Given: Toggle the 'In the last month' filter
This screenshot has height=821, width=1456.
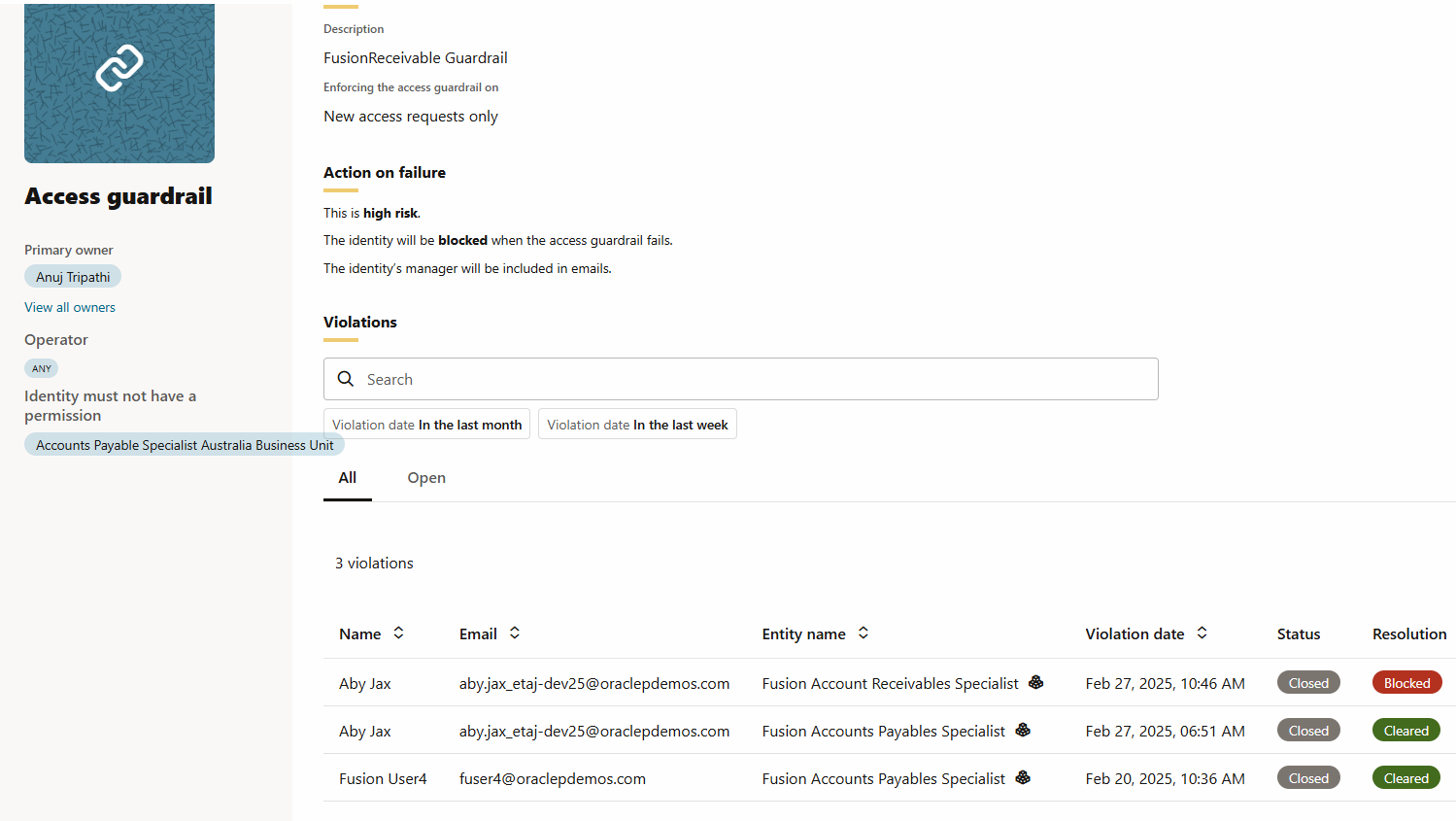Looking at the screenshot, I should click(x=426, y=425).
